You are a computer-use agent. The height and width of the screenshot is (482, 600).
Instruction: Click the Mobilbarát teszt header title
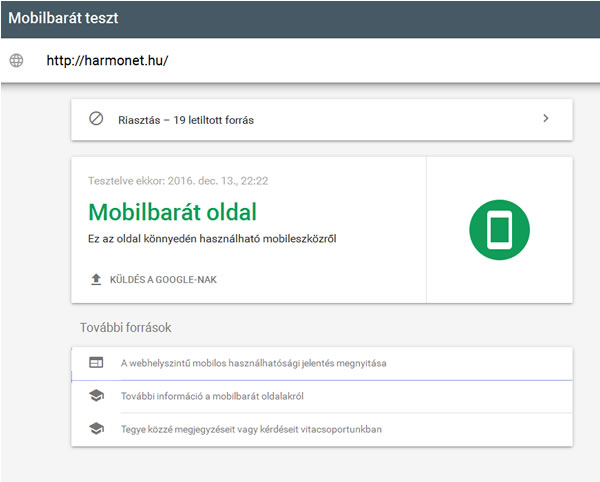[63, 18]
